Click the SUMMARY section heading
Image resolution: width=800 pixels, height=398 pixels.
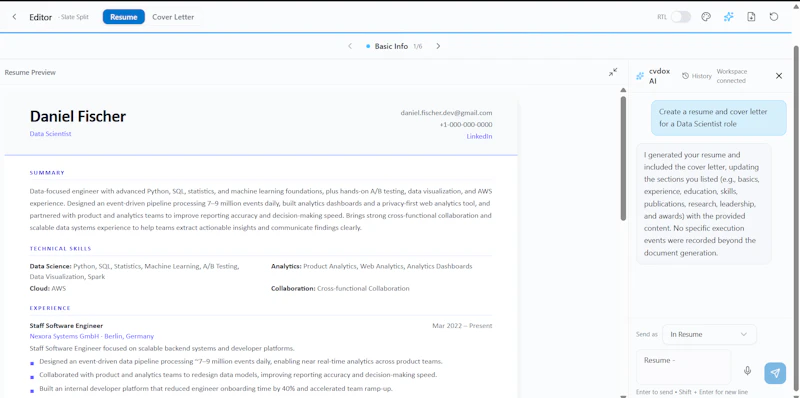(x=47, y=173)
